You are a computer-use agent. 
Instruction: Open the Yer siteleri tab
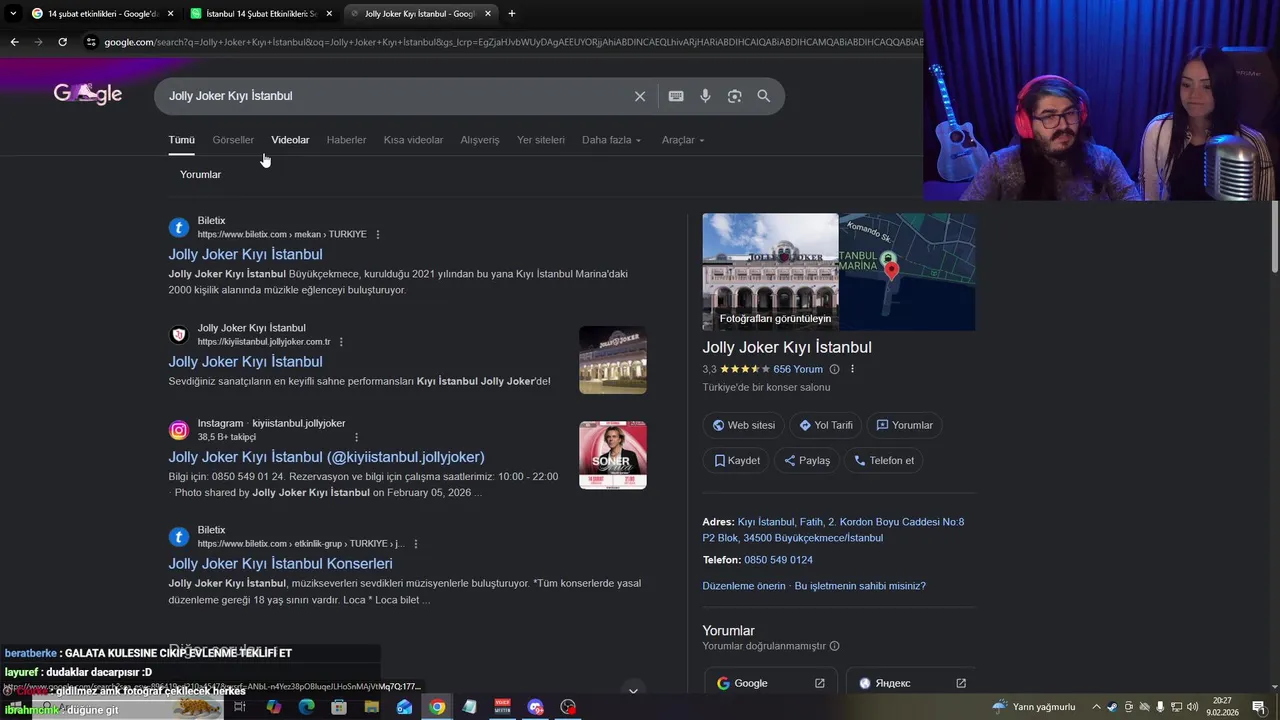541,140
